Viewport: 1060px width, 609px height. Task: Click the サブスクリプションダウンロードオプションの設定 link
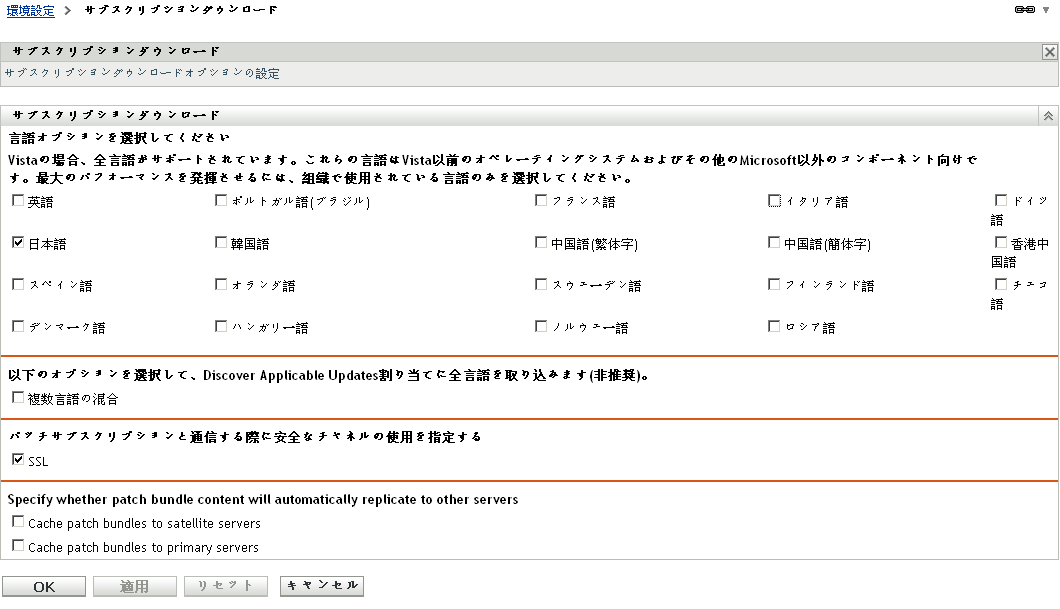tap(141, 73)
